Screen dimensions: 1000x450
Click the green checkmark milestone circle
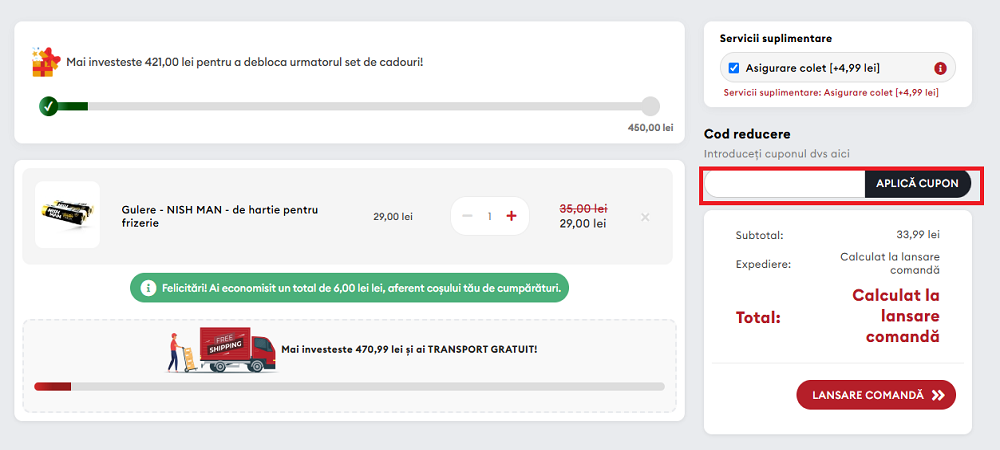[x=48, y=106]
